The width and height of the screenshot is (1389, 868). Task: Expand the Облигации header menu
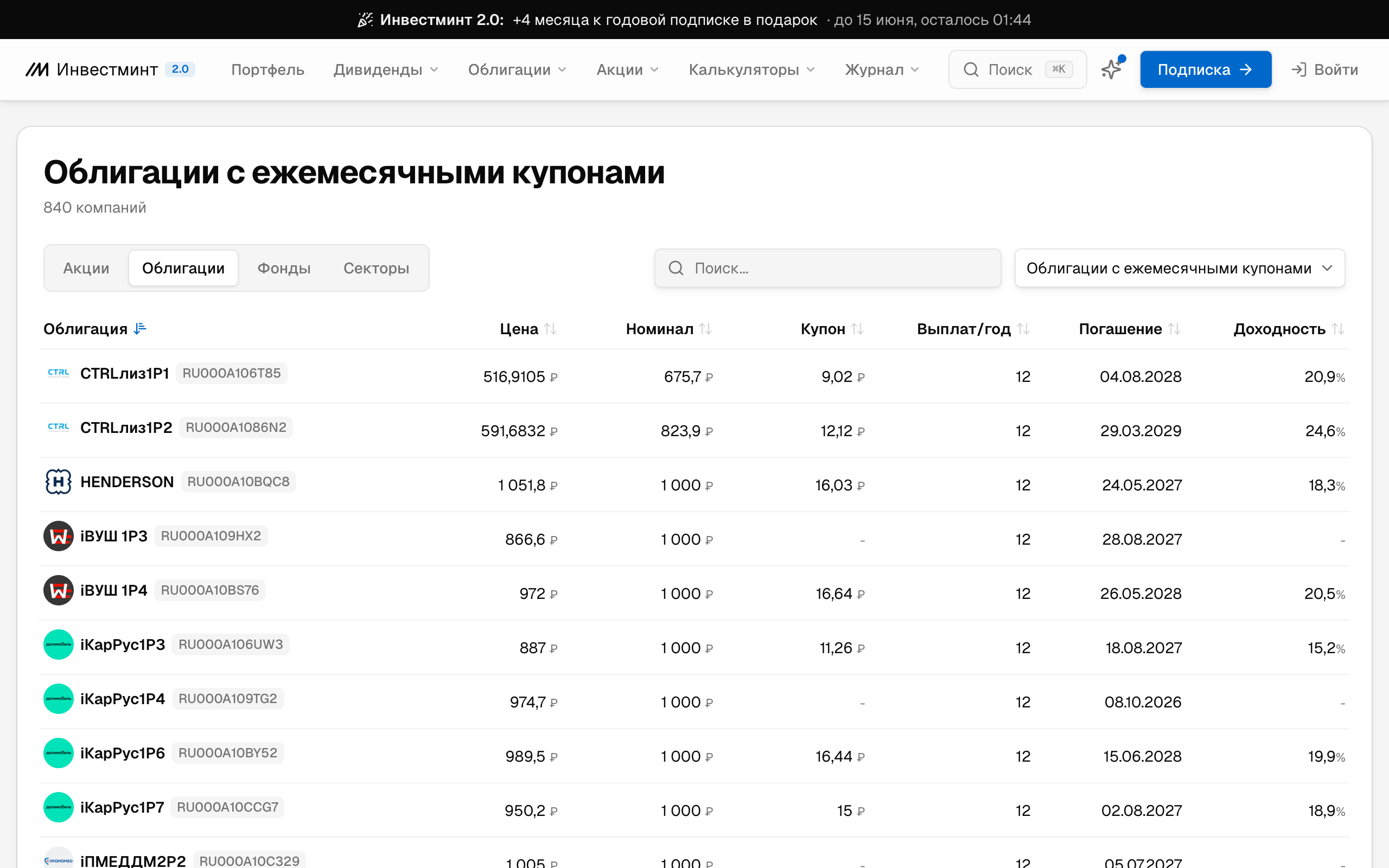tap(517, 69)
